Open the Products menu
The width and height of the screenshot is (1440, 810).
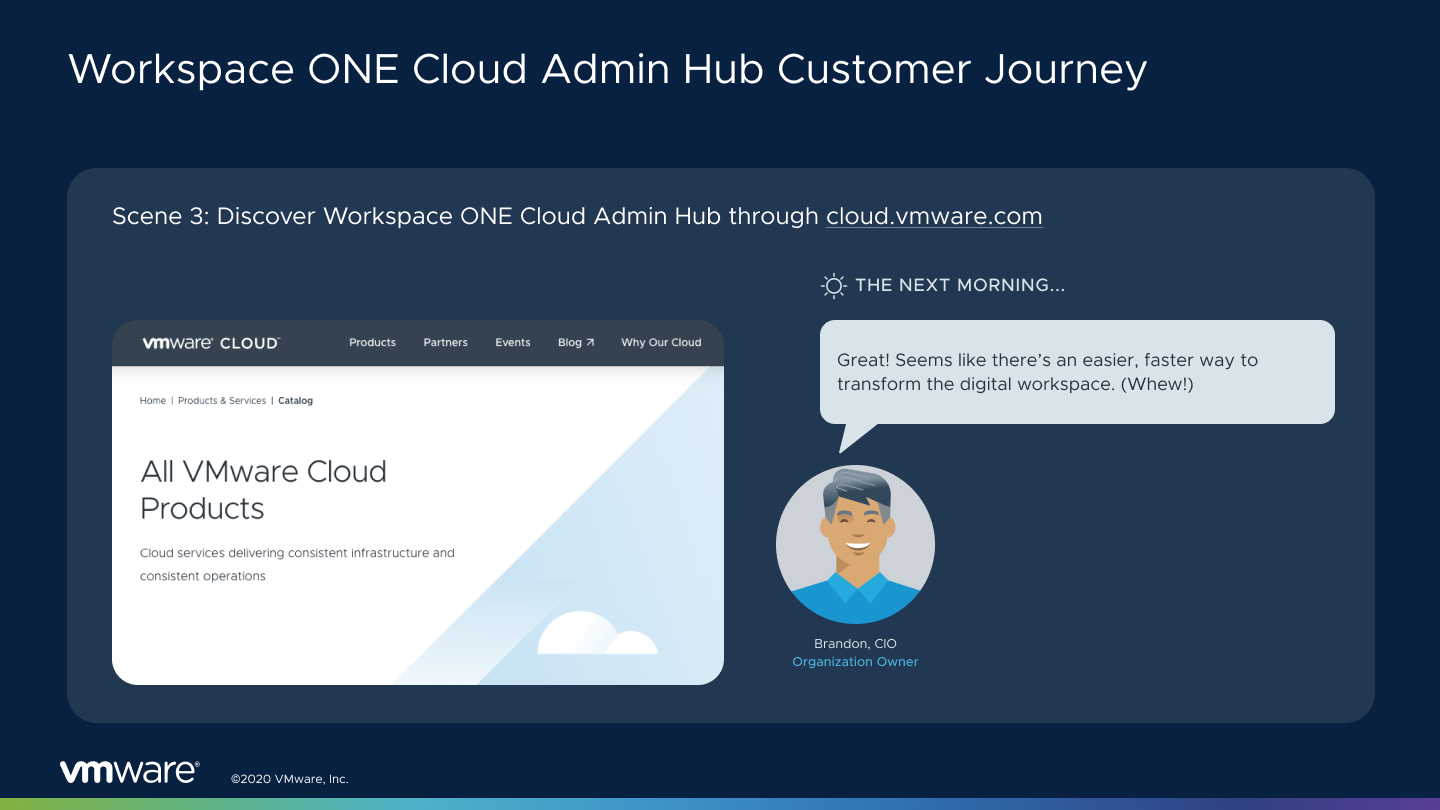372,342
